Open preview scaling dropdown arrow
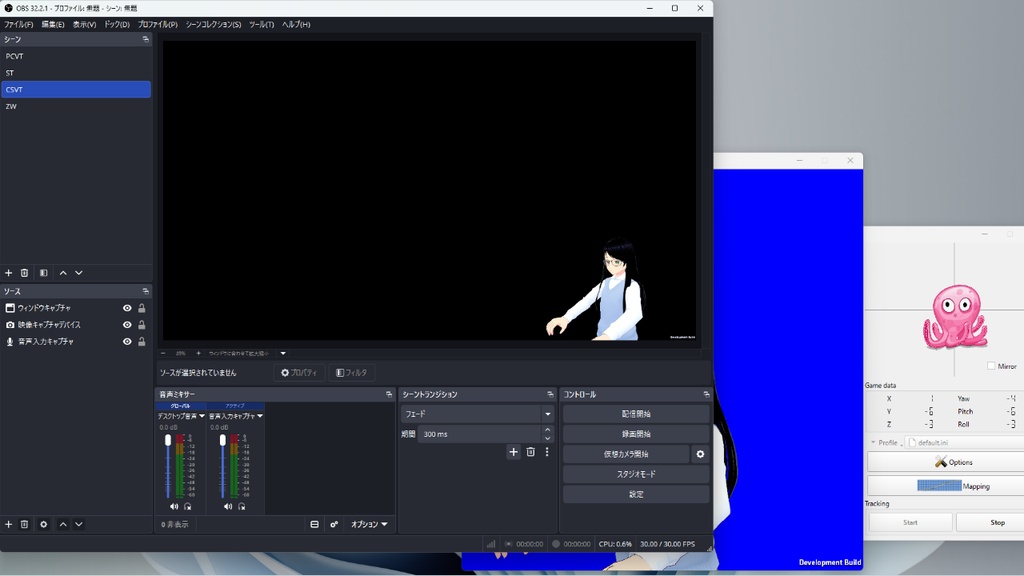Screen dimensions: 1024x576 (283, 353)
